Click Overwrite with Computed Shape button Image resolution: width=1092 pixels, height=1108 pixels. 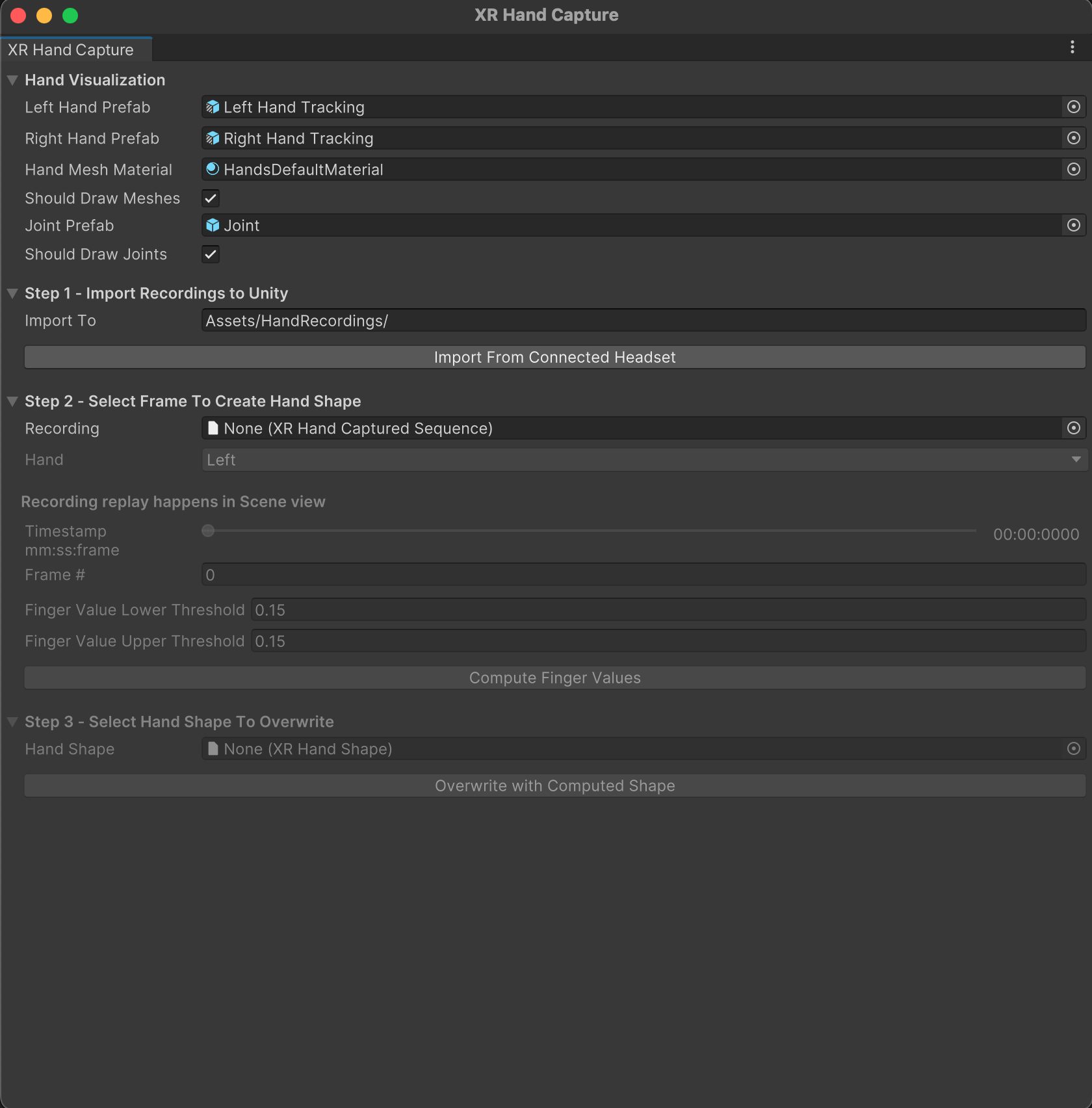(x=554, y=785)
